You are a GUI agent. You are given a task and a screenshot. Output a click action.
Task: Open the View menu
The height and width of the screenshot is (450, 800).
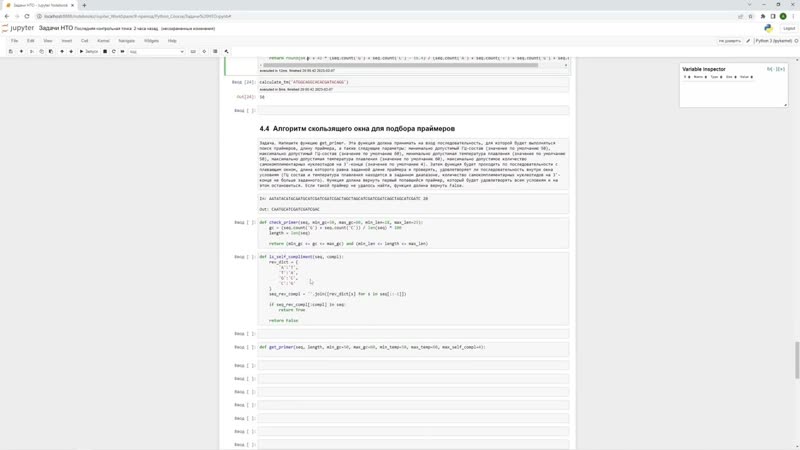pos(47,41)
